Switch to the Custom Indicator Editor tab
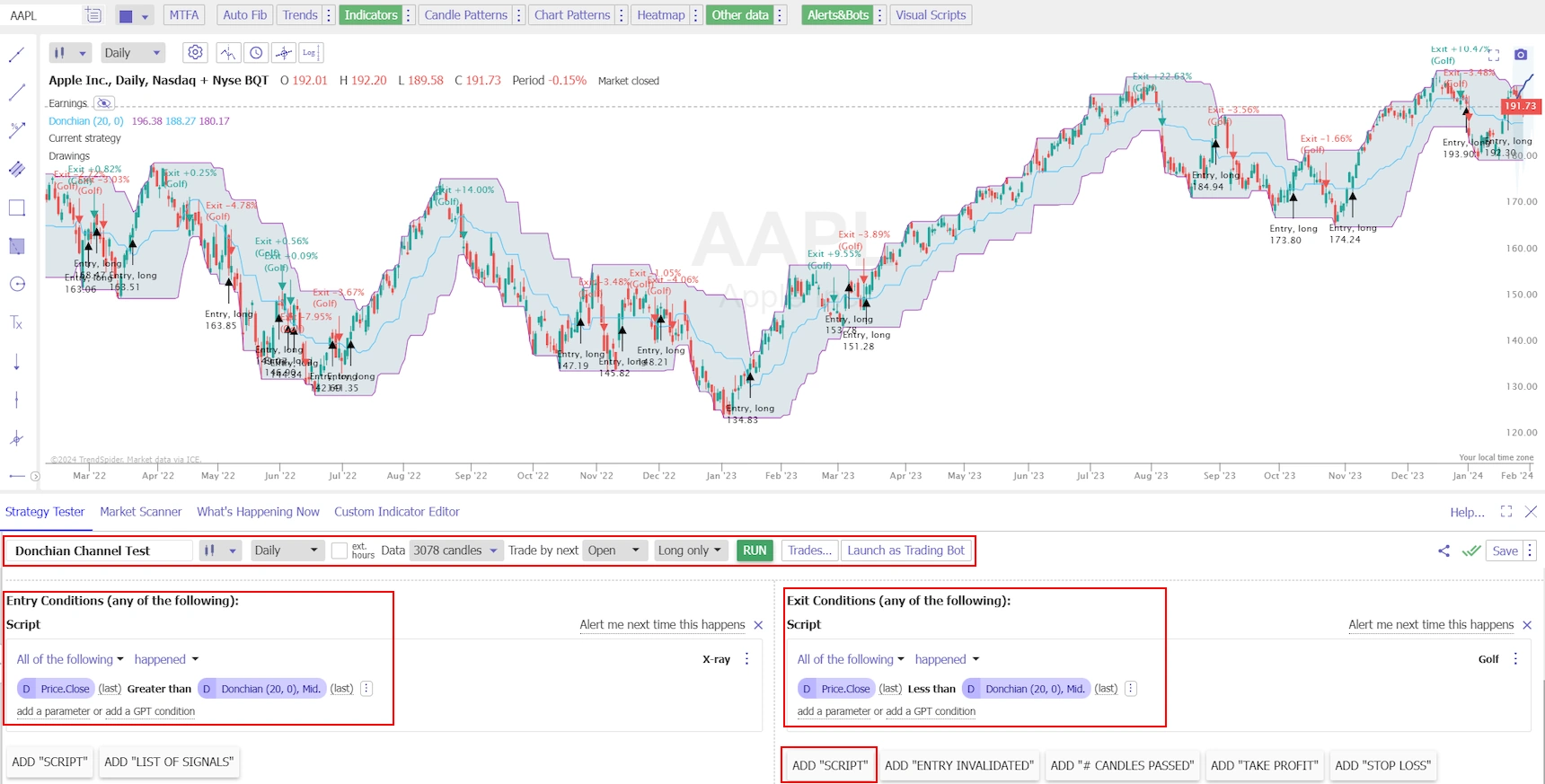 (397, 512)
